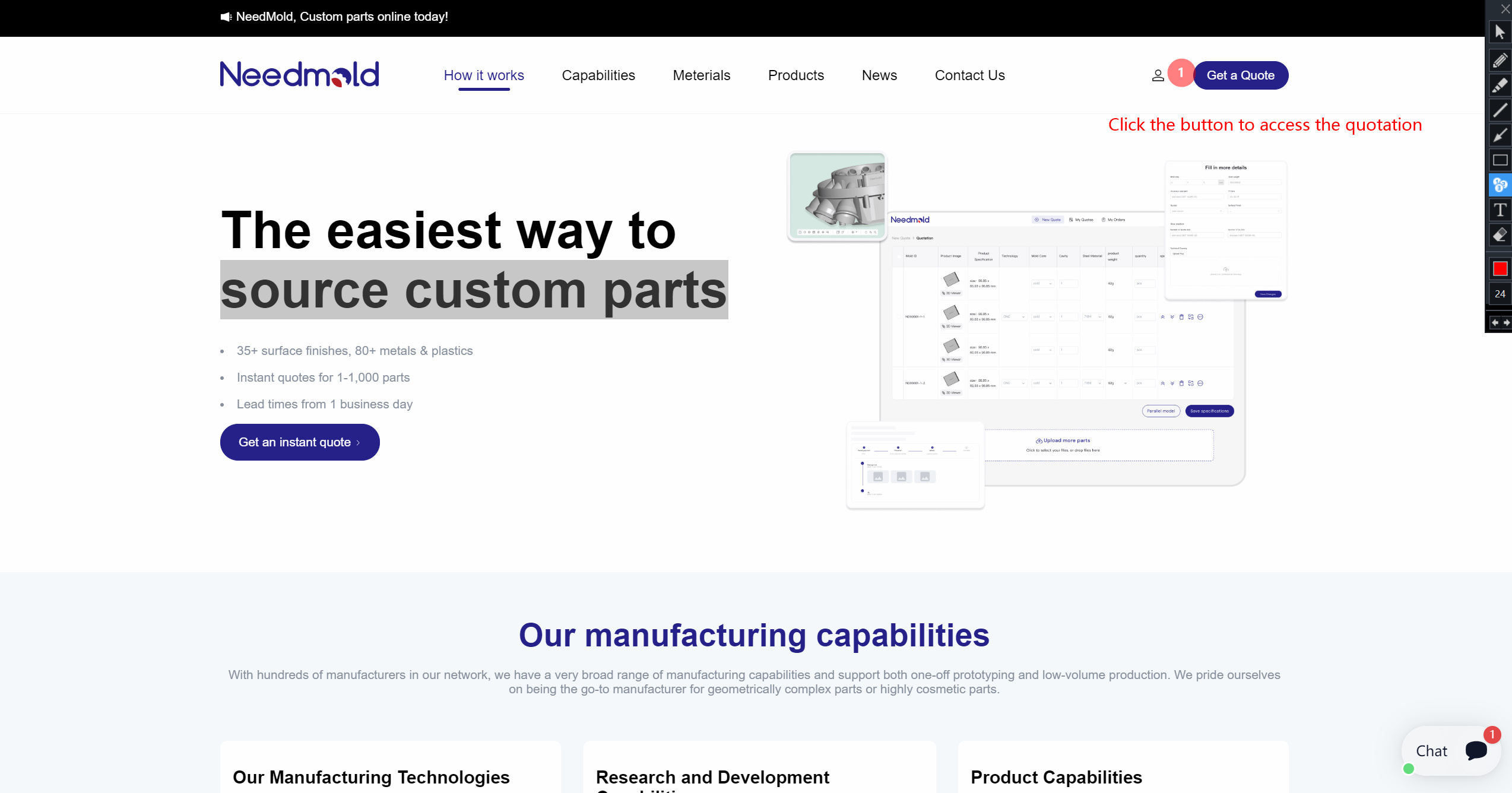Click 'Instant quotes for 1-1,000 parts' text
The image size is (1512, 793).
click(x=323, y=378)
